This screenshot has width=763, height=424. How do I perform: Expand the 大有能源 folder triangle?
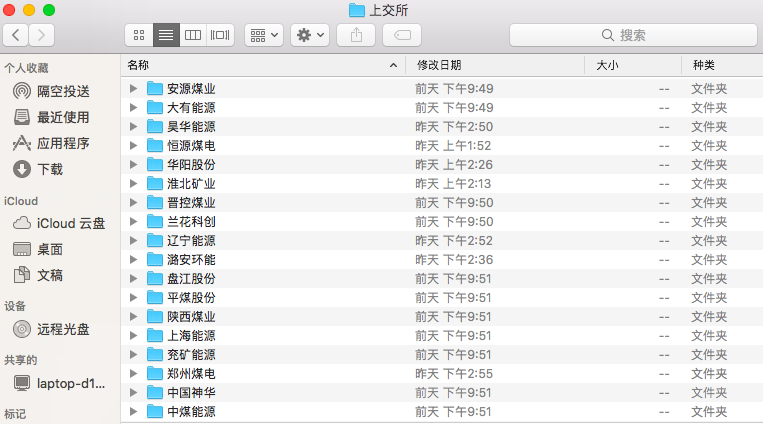coord(133,108)
